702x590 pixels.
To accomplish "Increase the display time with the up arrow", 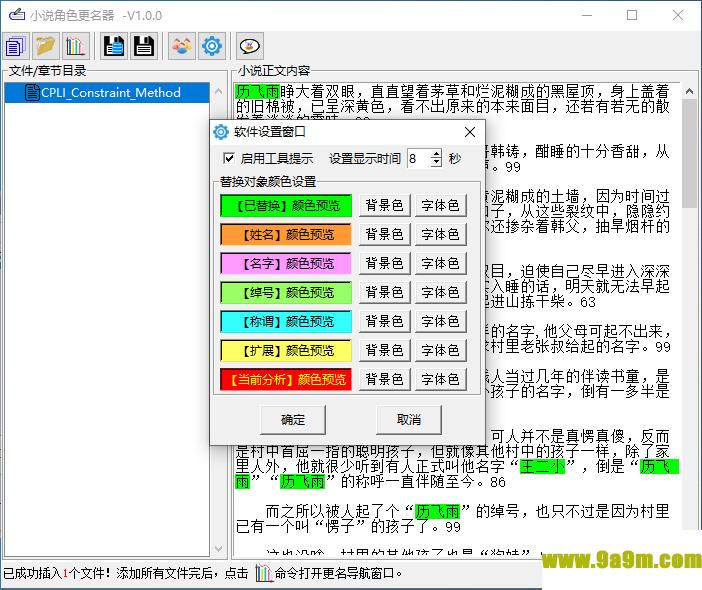I will [x=436, y=154].
